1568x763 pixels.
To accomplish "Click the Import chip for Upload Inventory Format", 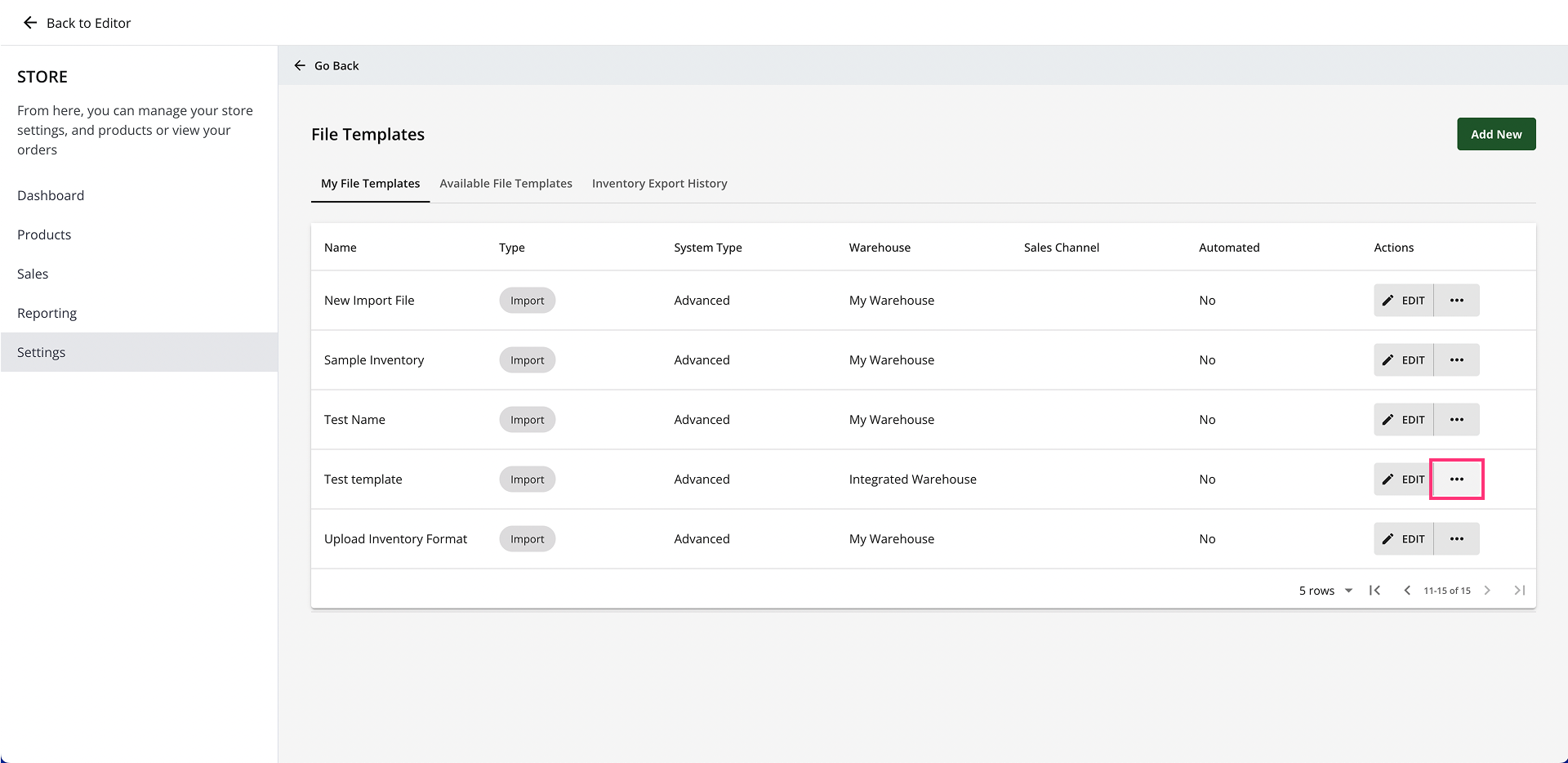I will (x=528, y=539).
